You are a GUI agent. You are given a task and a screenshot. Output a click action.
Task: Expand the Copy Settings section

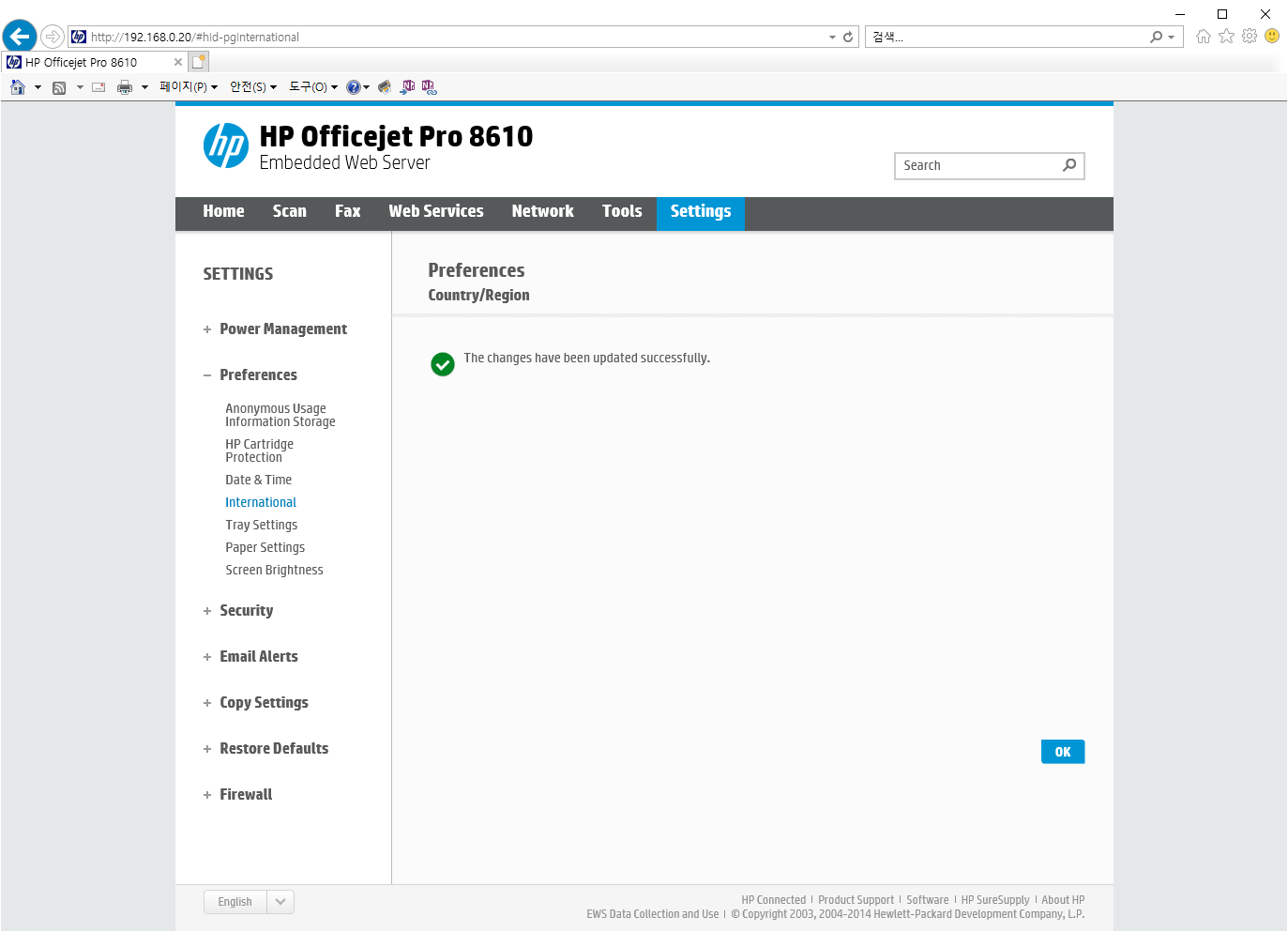(256, 703)
